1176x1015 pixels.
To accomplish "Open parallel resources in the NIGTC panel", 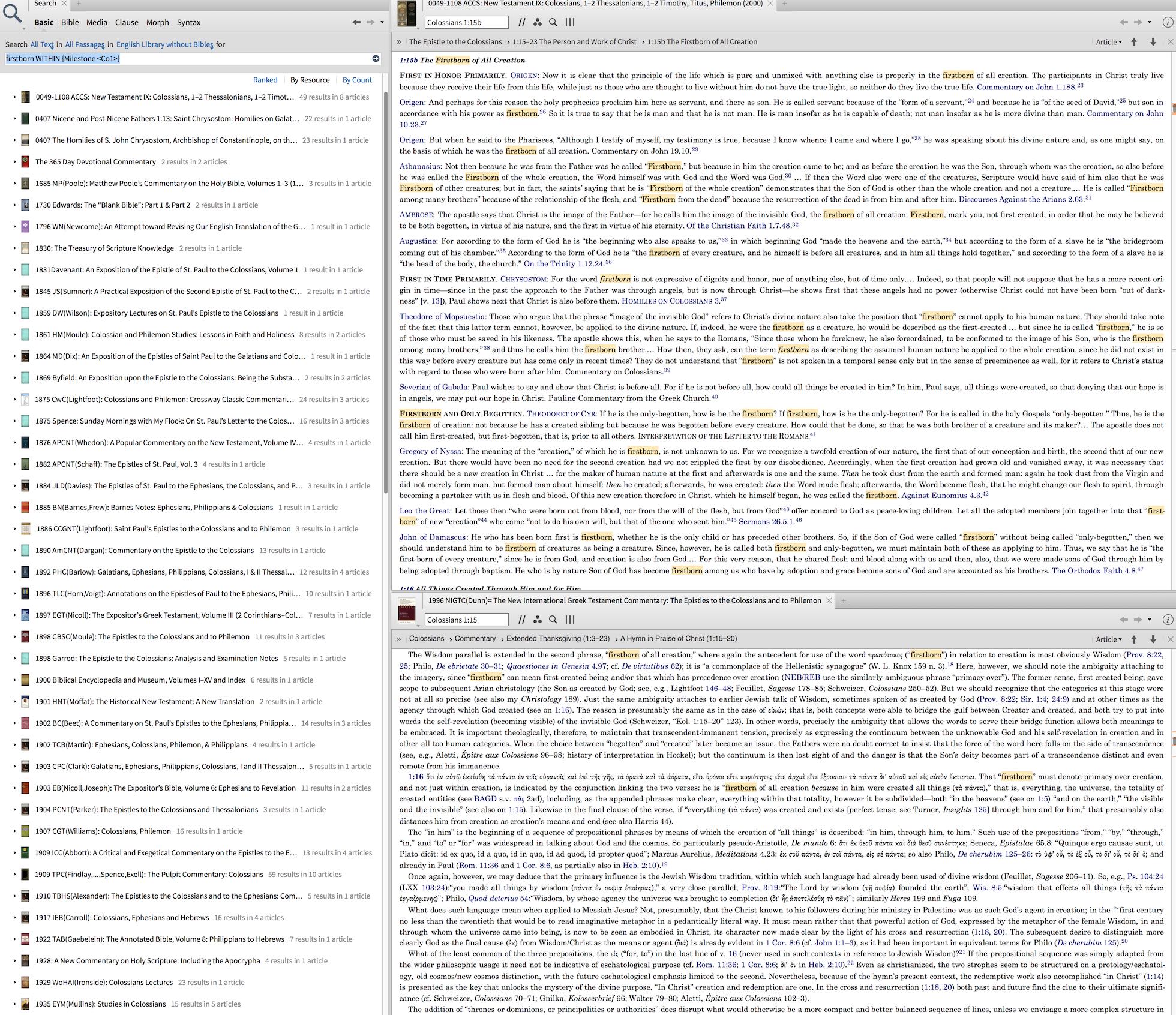I will click(522, 620).
